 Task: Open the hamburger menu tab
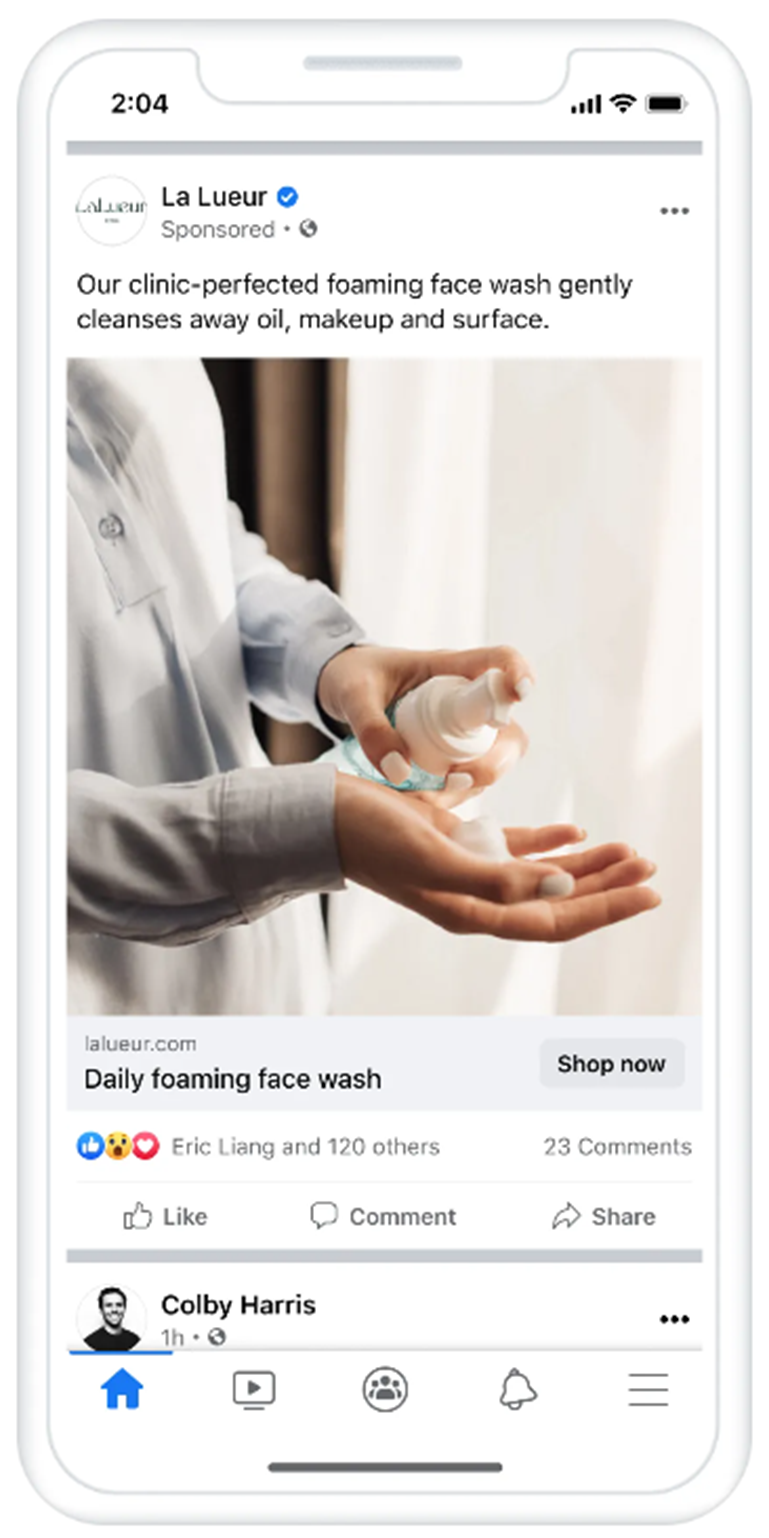648,1389
